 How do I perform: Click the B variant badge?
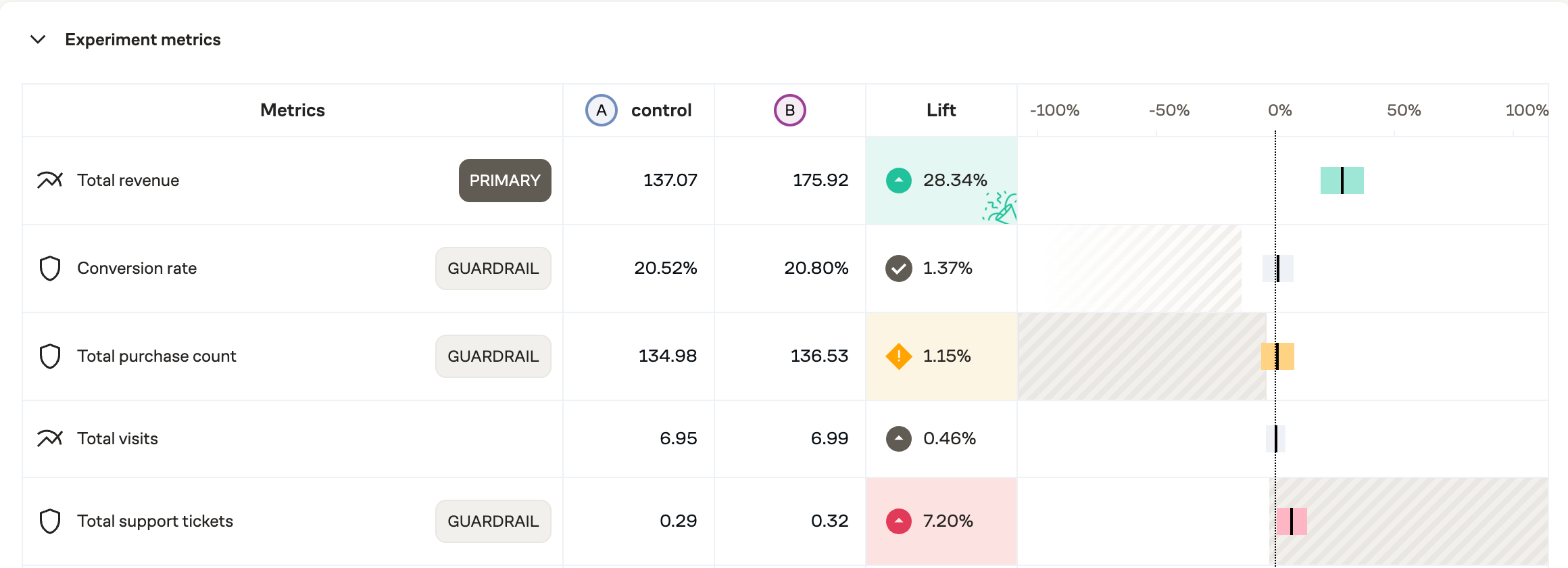pos(789,110)
